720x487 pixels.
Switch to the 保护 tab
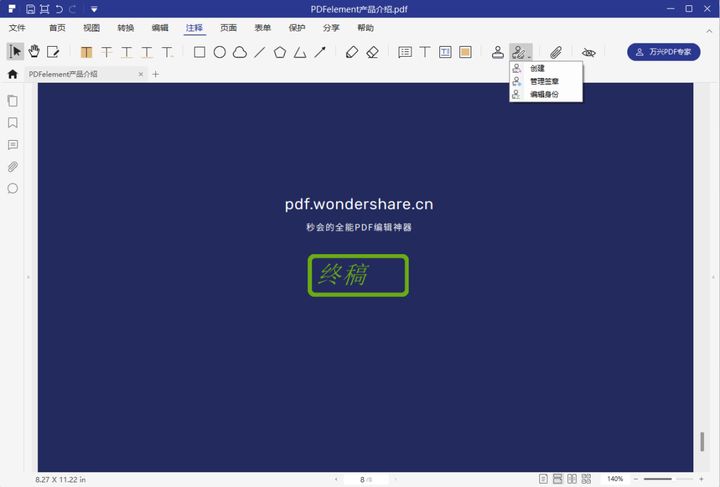click(297, 28)
